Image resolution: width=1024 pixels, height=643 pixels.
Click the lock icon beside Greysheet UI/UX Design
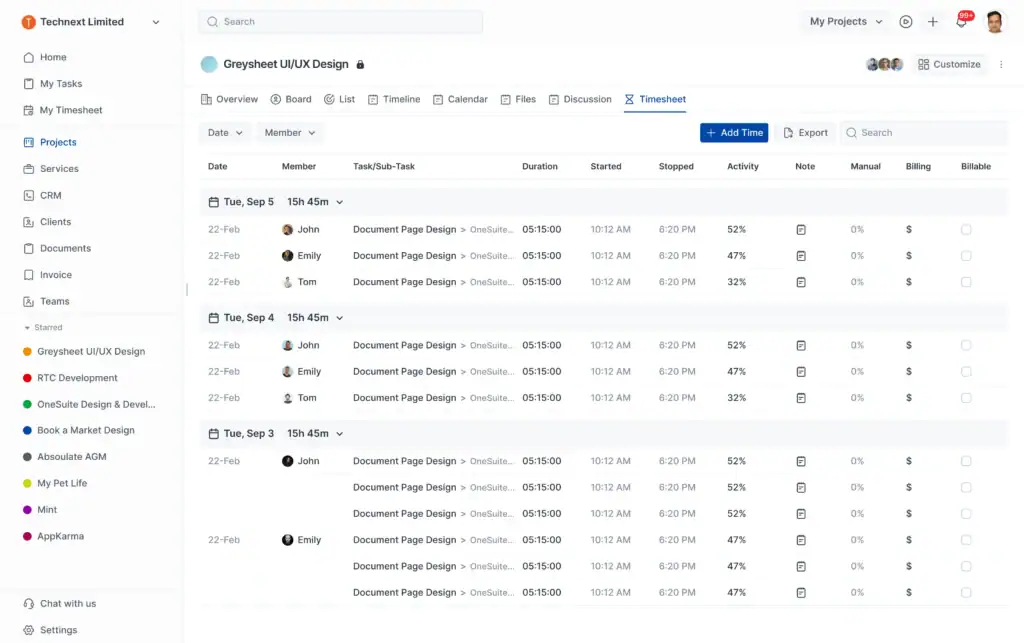(x=360, y=64)
